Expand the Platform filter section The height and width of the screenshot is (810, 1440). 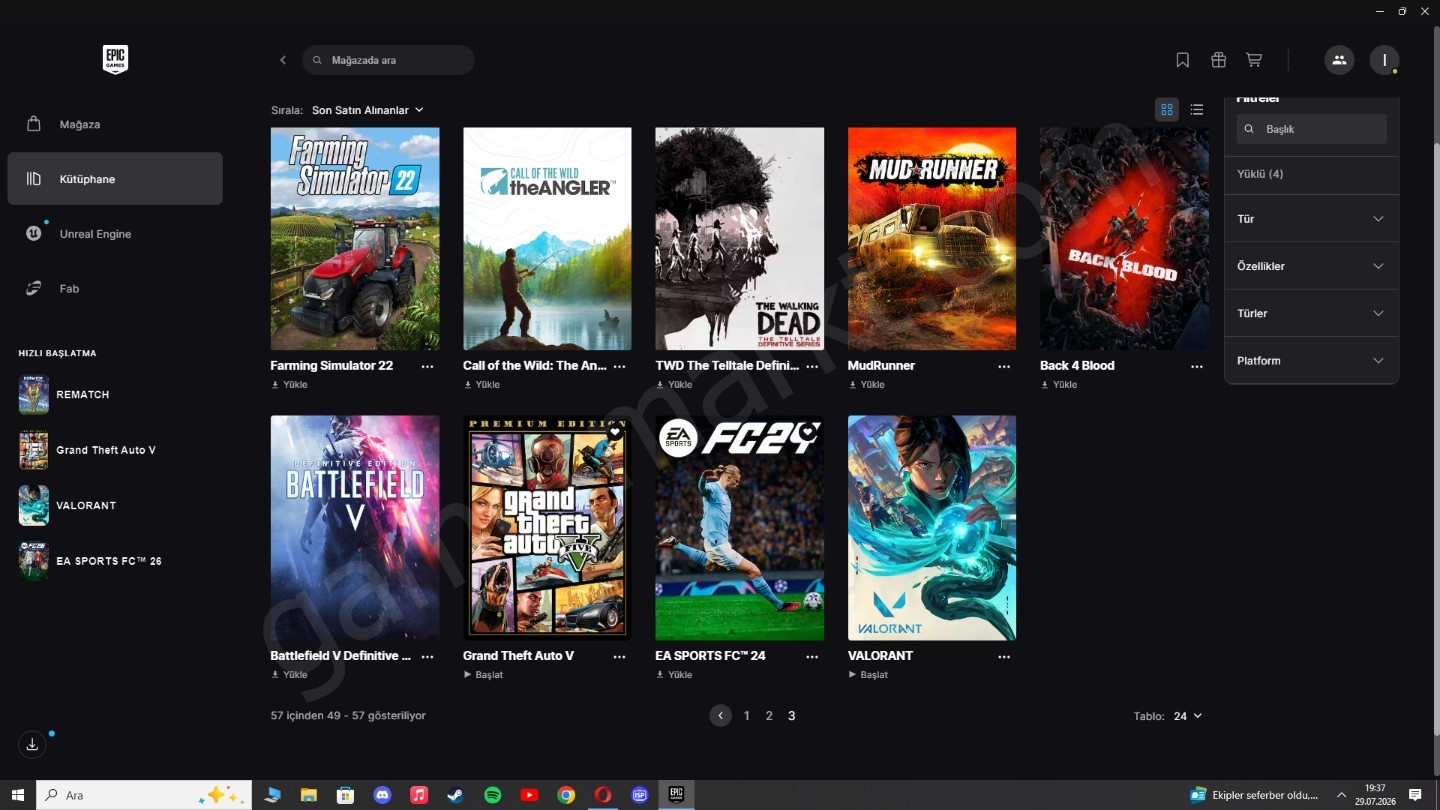[1311, 360]
